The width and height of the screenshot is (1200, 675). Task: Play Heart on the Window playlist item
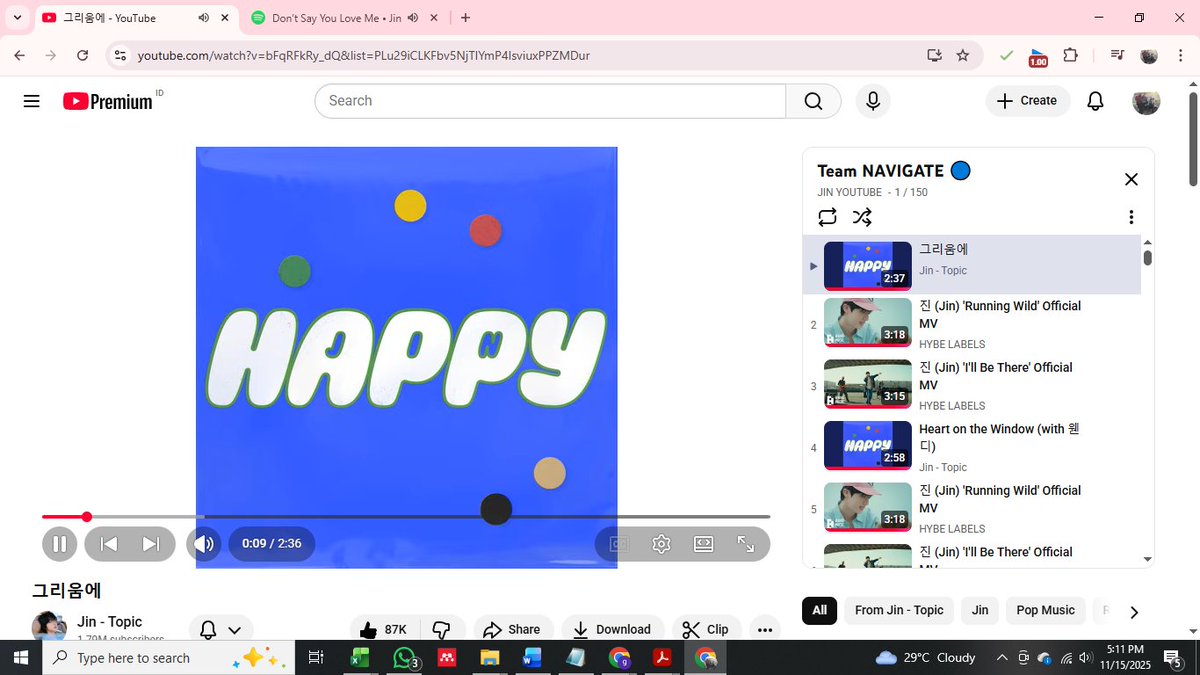972,447
